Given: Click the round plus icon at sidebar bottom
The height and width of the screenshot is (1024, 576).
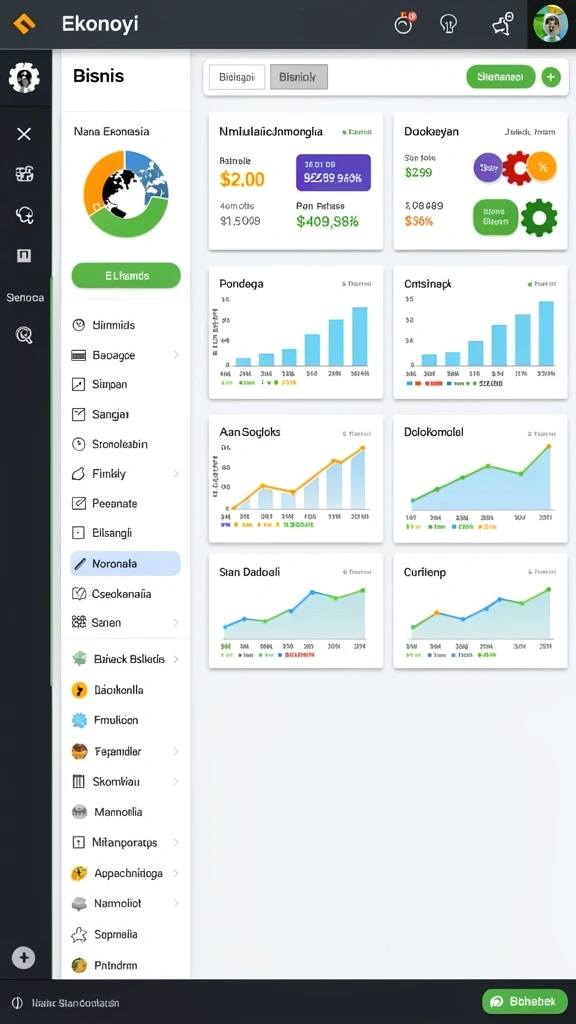Looking at the screenshot, I should tap(24, 958).
